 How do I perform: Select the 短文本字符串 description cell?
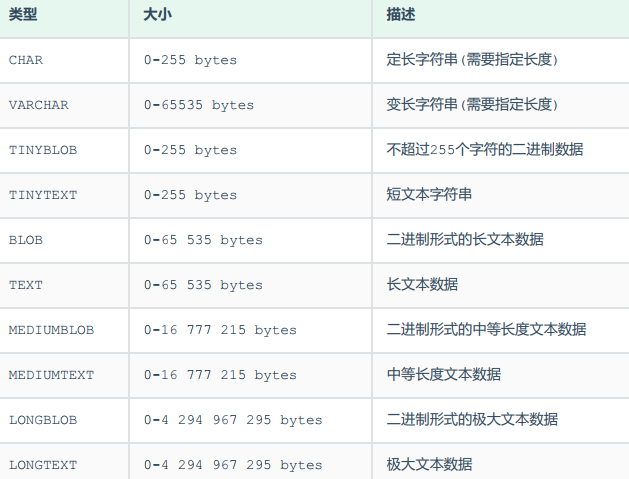(x=429, y=195)
